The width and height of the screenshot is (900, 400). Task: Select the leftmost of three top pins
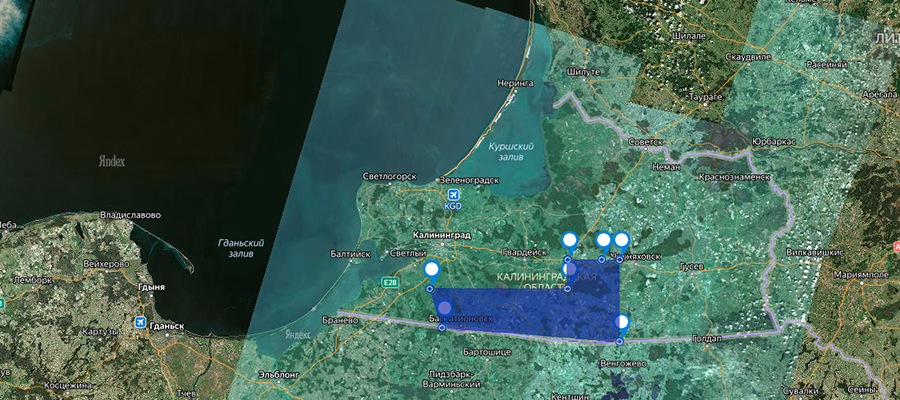[569, 240]
